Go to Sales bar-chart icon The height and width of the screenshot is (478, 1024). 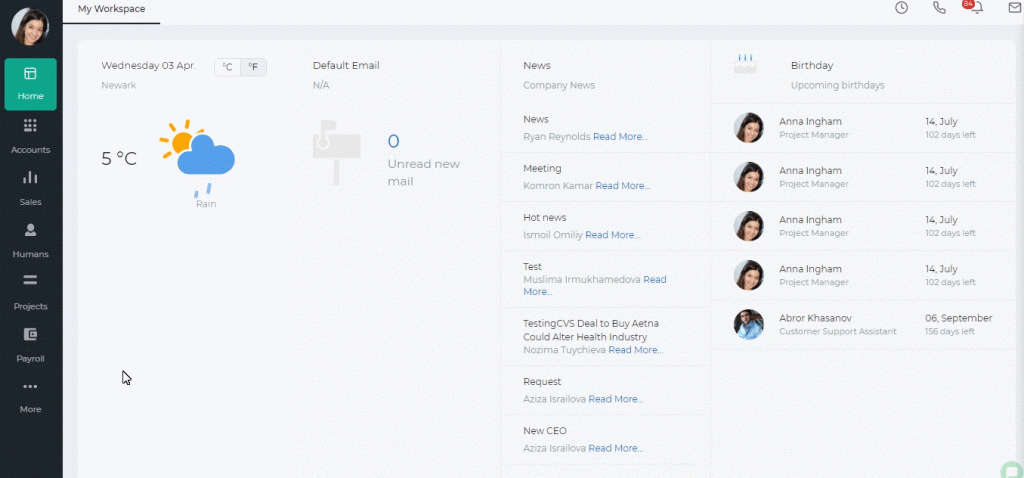tap(30, 178)
